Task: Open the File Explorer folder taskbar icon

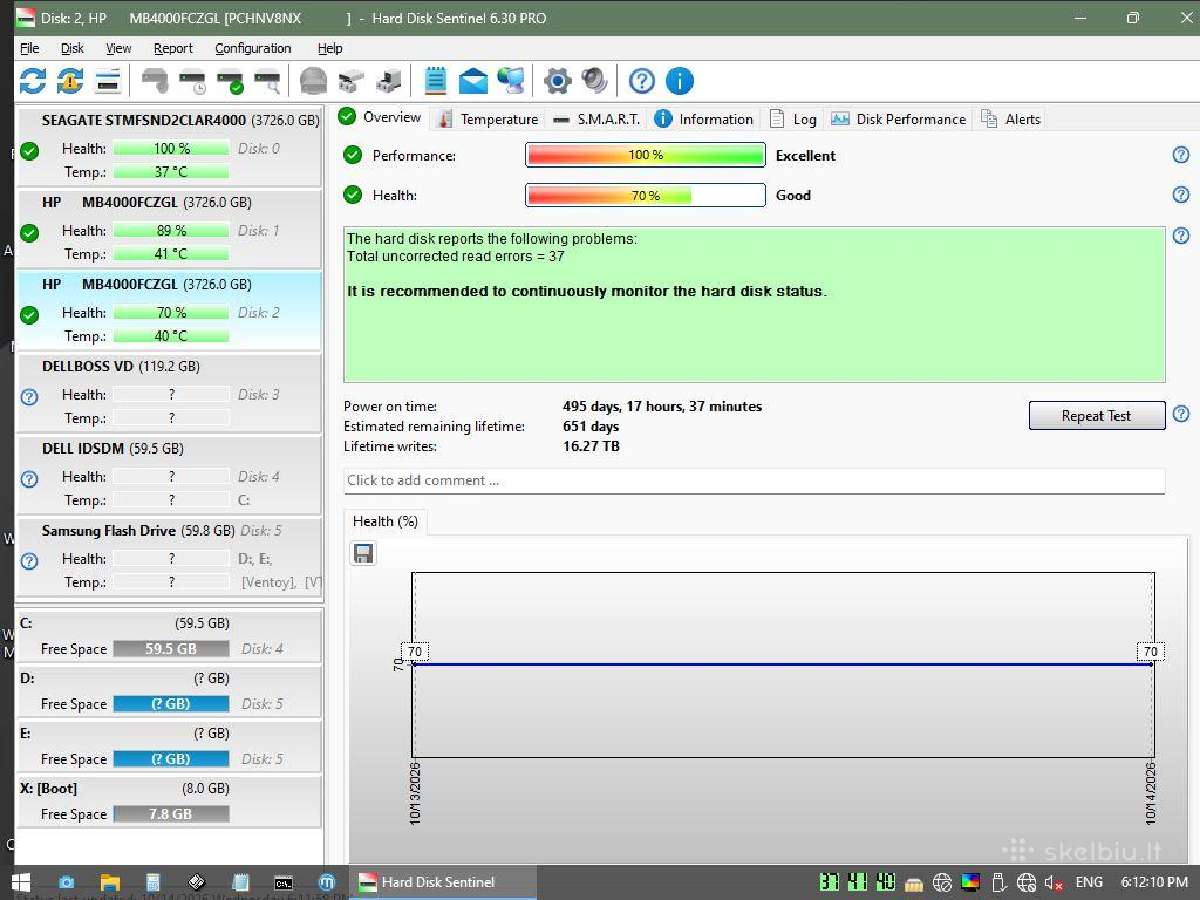Action: 110,882
